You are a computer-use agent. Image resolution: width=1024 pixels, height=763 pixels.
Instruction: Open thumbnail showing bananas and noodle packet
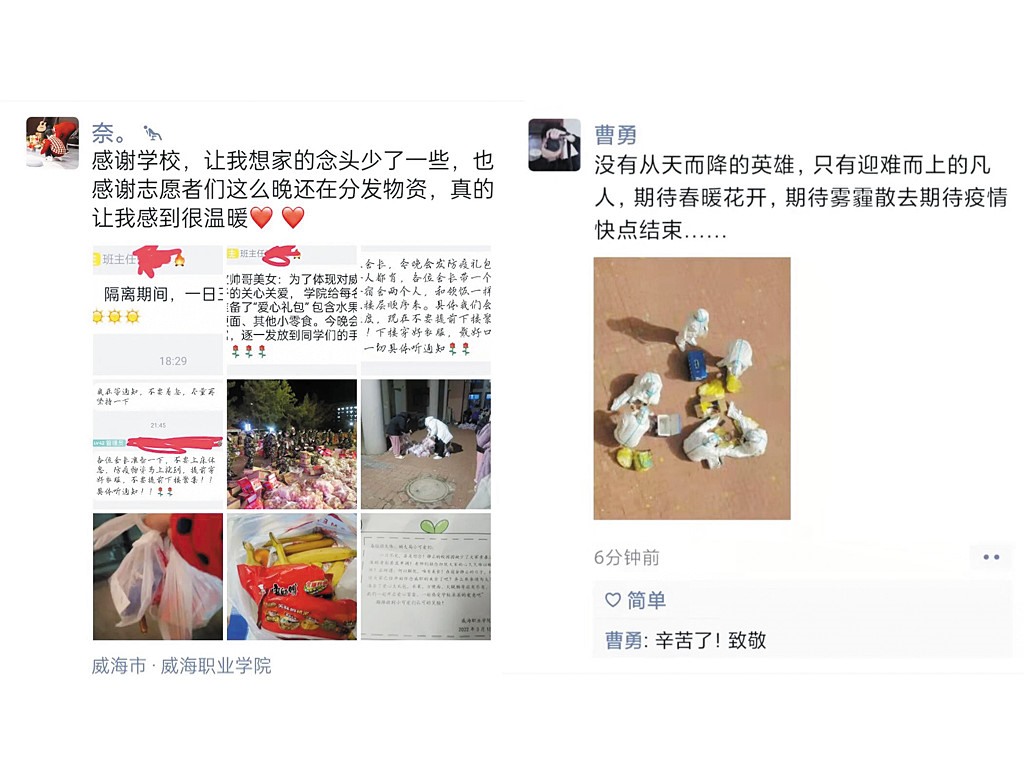tap(292, 576)
